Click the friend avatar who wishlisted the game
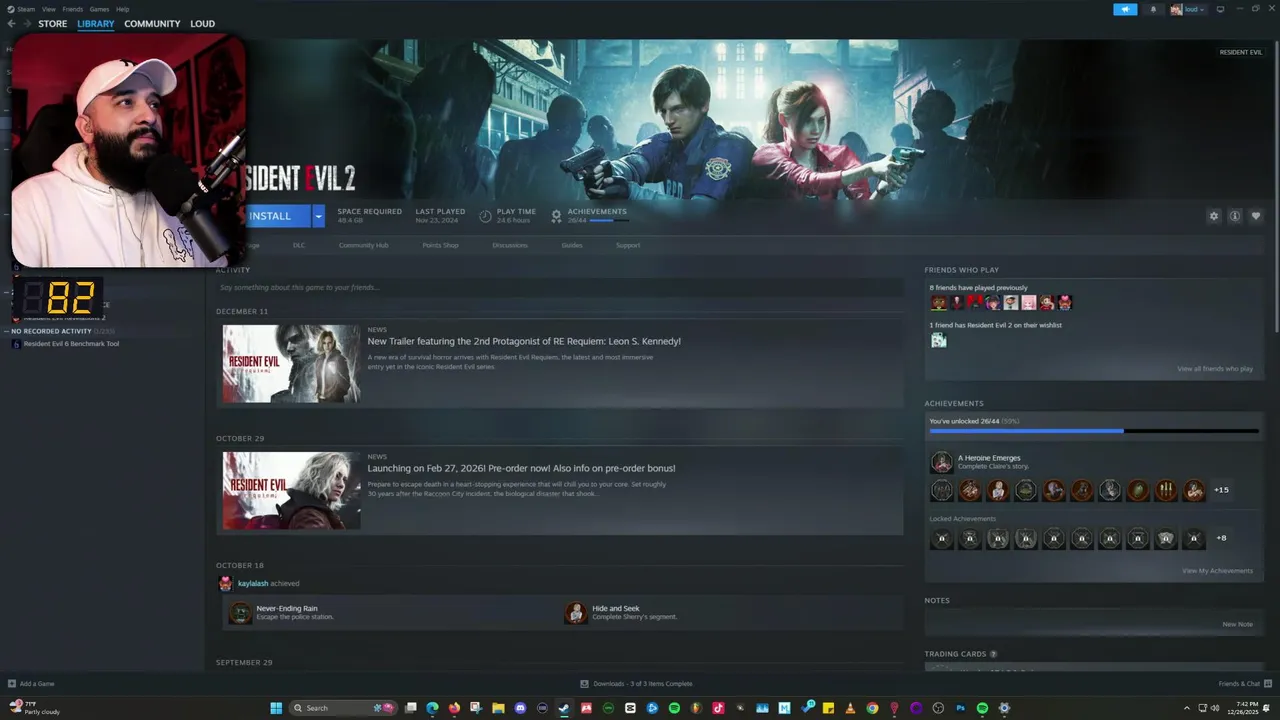 point(938,340)
